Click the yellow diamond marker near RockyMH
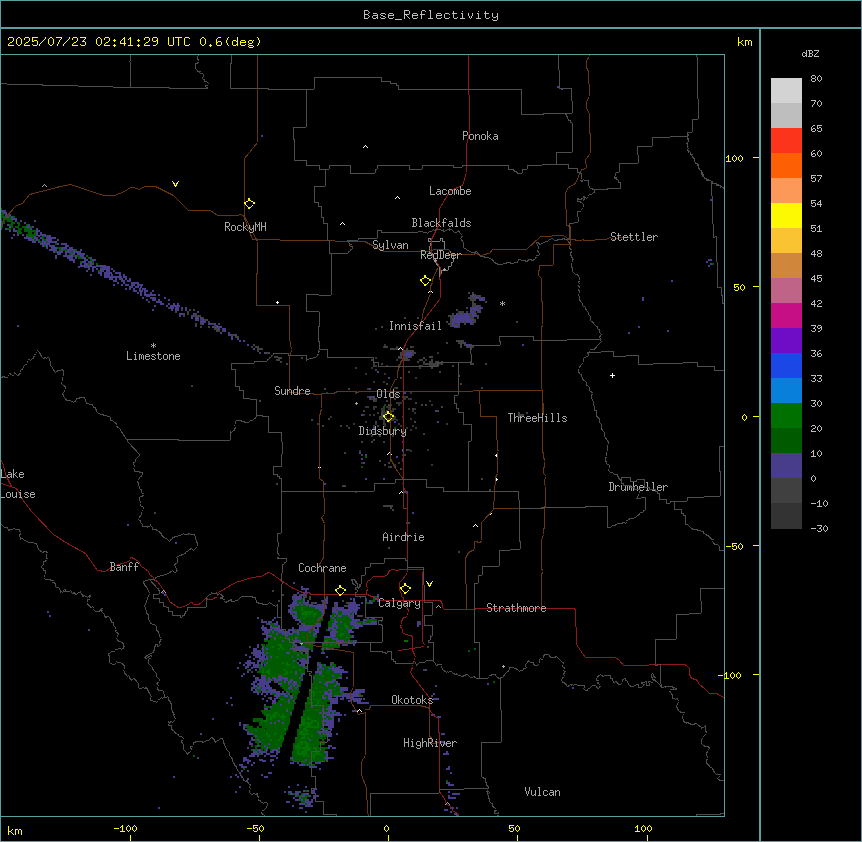The image size is (862, 842). pyautogui.click(x=249, y=203)
